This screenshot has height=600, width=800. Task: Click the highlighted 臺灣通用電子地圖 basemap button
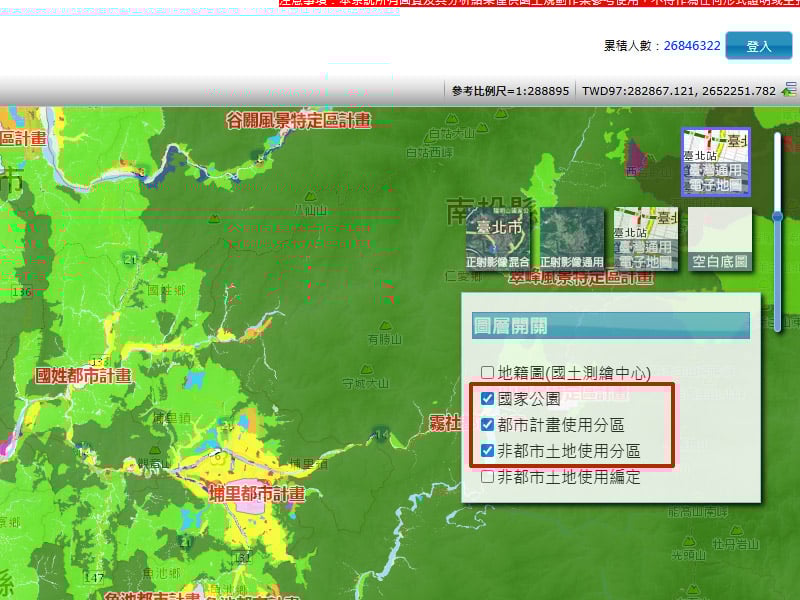[715, 161]
